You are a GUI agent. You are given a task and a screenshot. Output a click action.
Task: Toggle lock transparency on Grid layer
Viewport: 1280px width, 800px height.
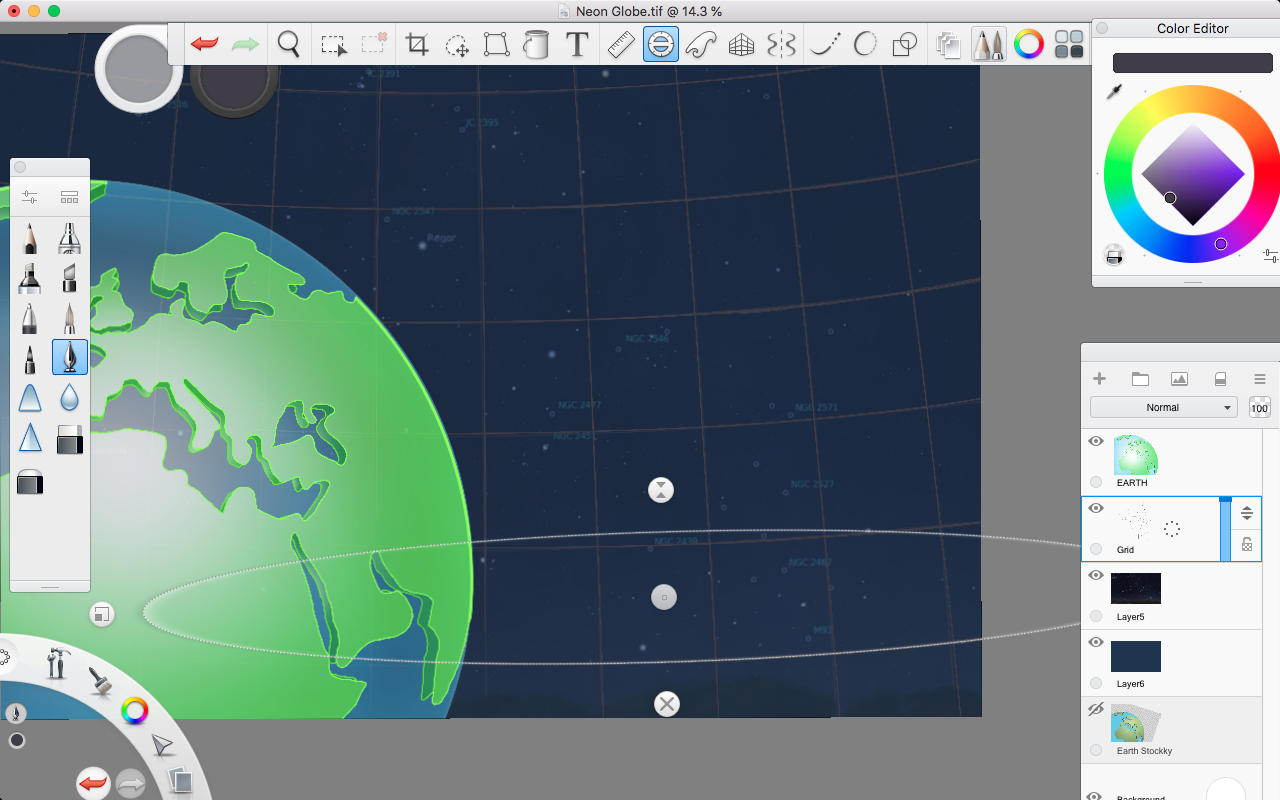pos(1247,545)
